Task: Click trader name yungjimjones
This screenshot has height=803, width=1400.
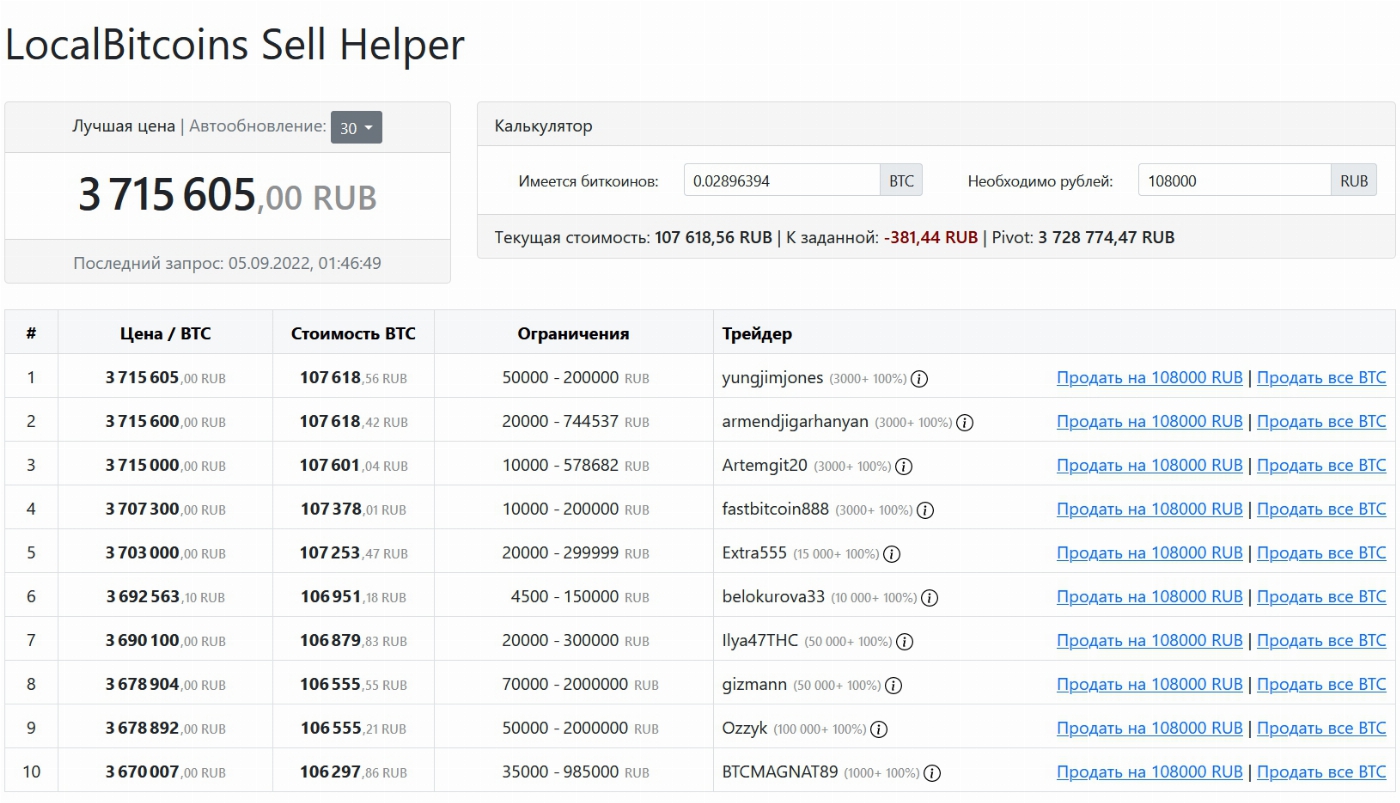Action: coord(773,378)
